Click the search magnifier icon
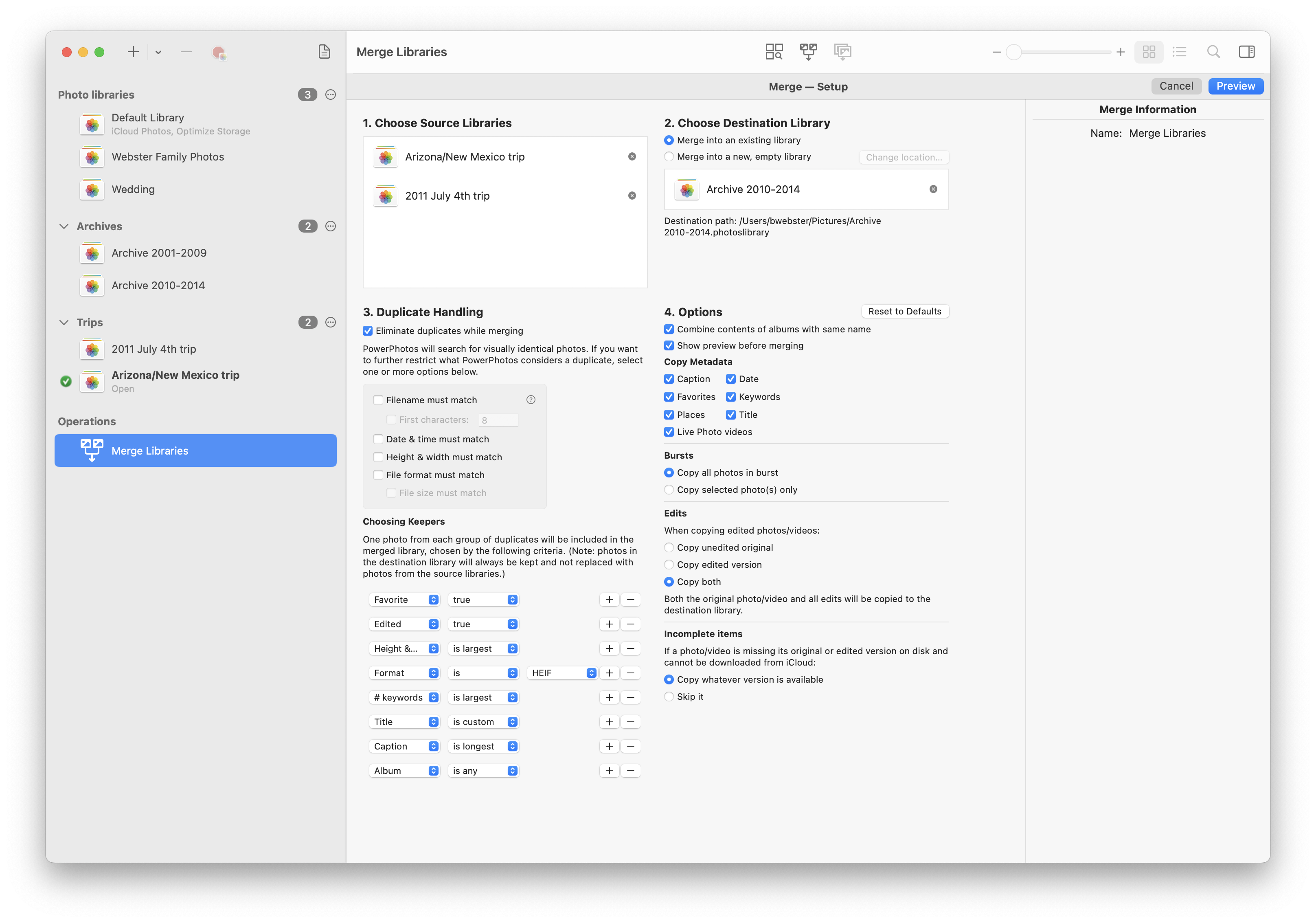 pyautogui.click(x=1213, y=52)
